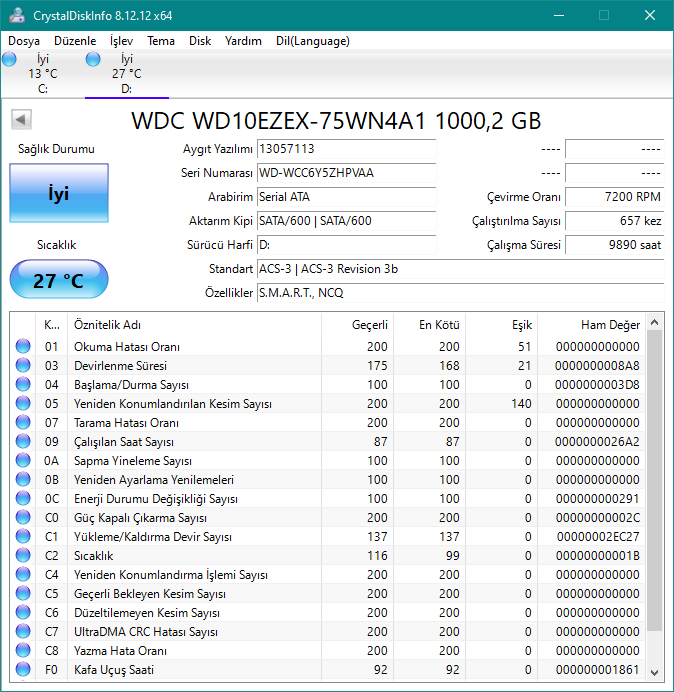
Task: Click the Aktarım Kipi SATA/600 field
Action: [x=346, y=221]
